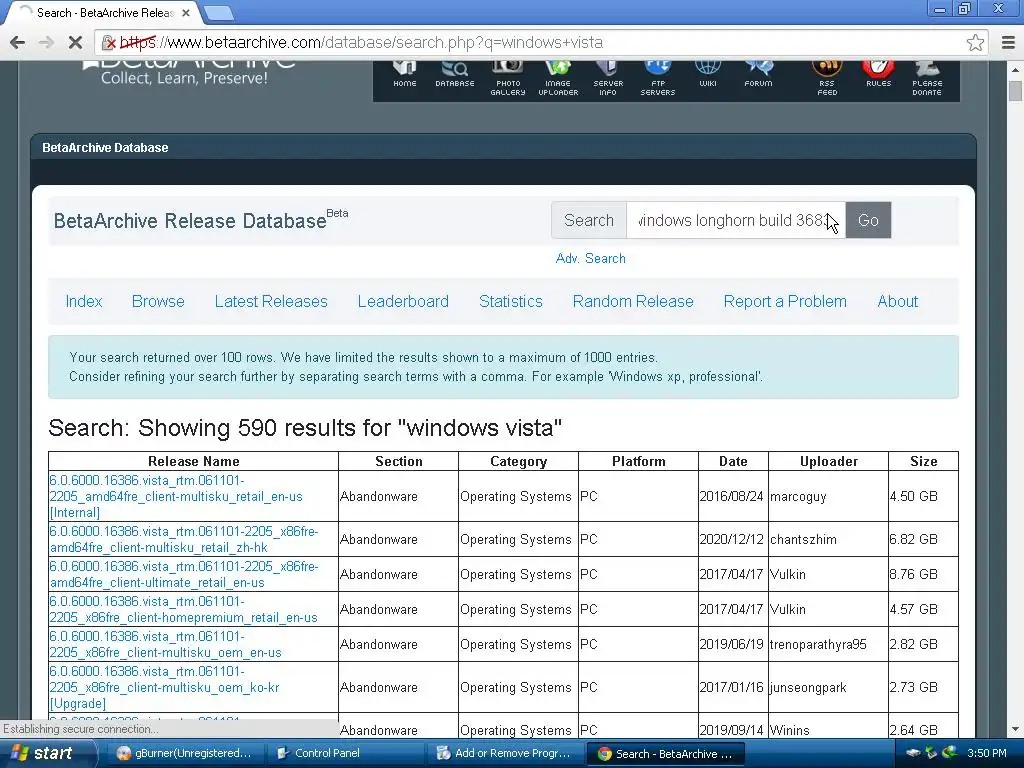Open the Leaderboard link
The height and width of the screenshot is (768, 1024).
403,301
